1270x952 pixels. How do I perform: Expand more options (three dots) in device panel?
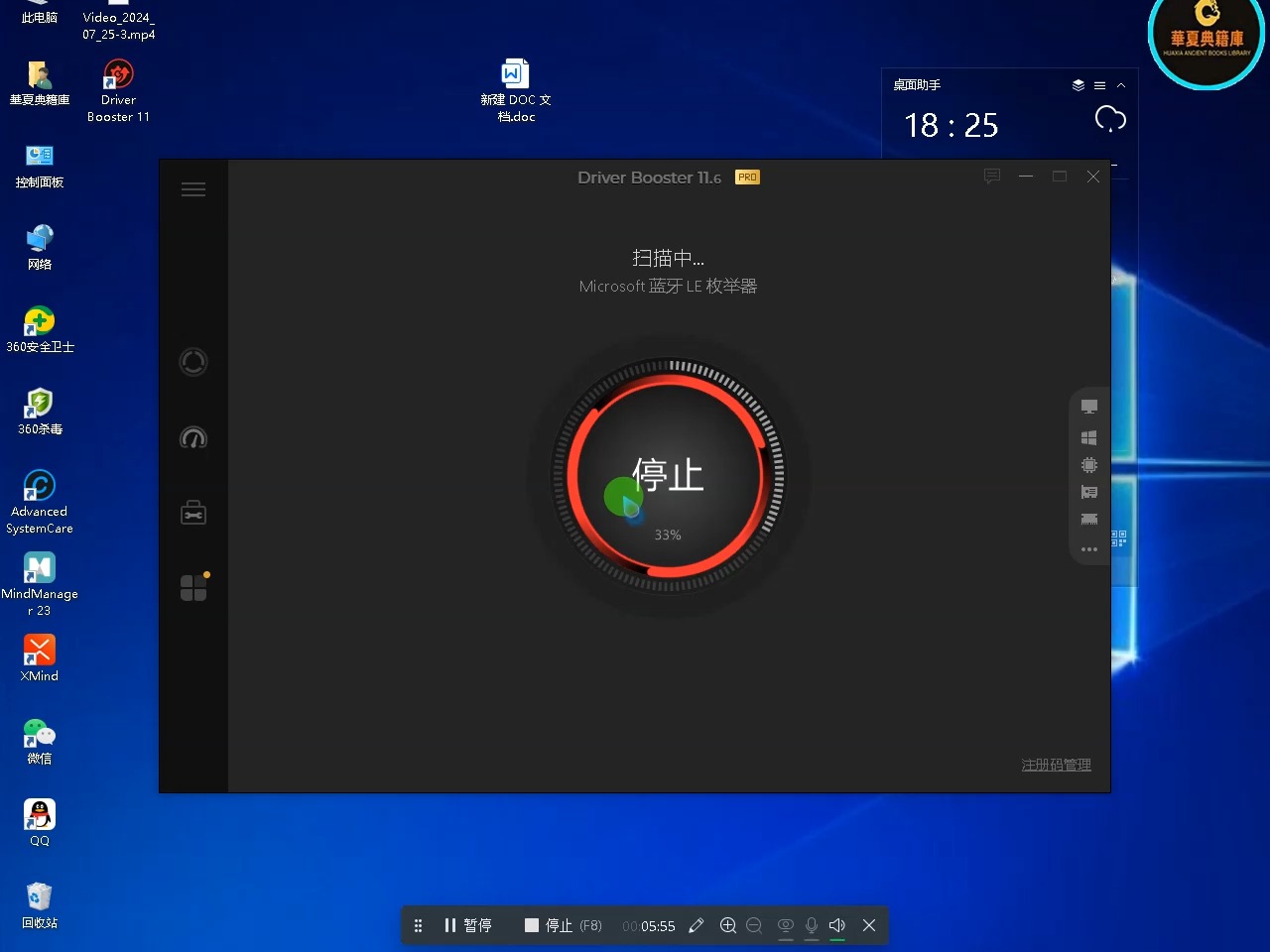(x=1089, y=549)
